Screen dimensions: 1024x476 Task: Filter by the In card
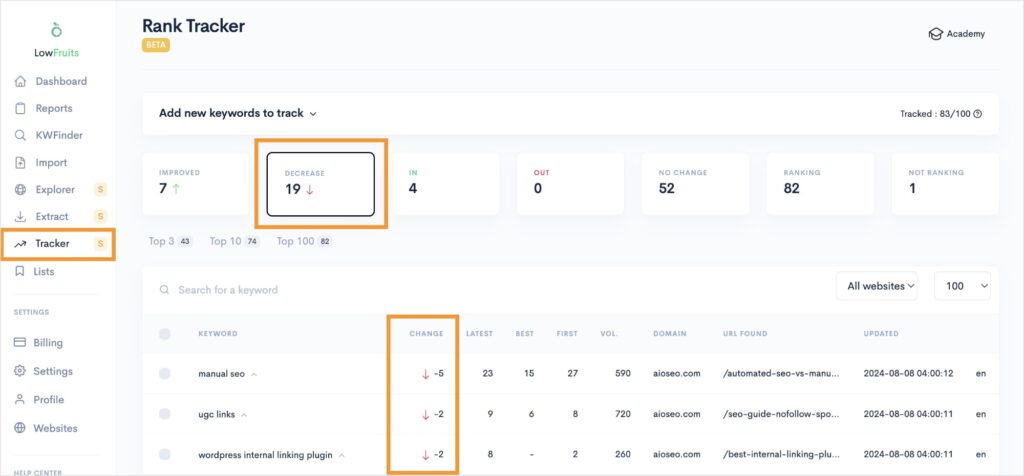[445, 183]
